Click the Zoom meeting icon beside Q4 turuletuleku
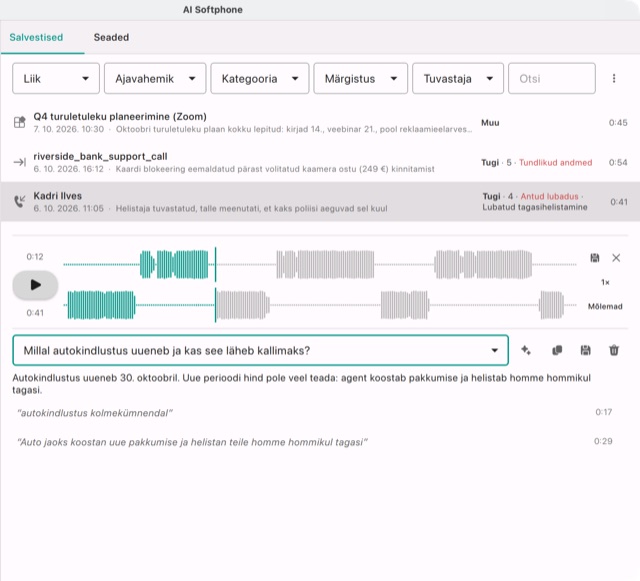The width and height of the screenshot is (640, 581). coord(20,122)
